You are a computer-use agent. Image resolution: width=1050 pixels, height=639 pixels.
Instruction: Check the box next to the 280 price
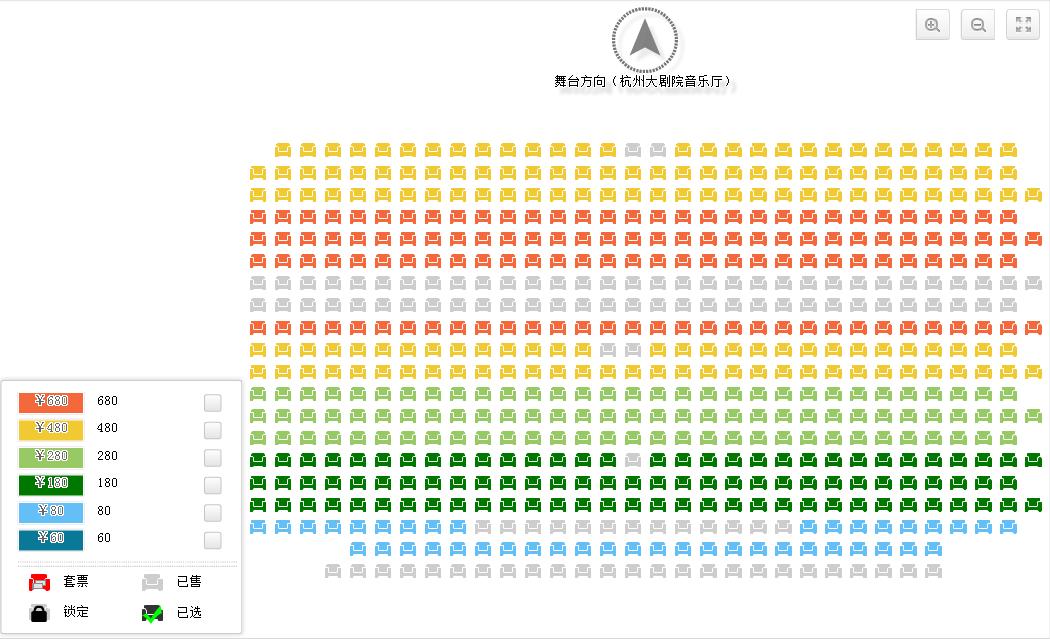213,458
